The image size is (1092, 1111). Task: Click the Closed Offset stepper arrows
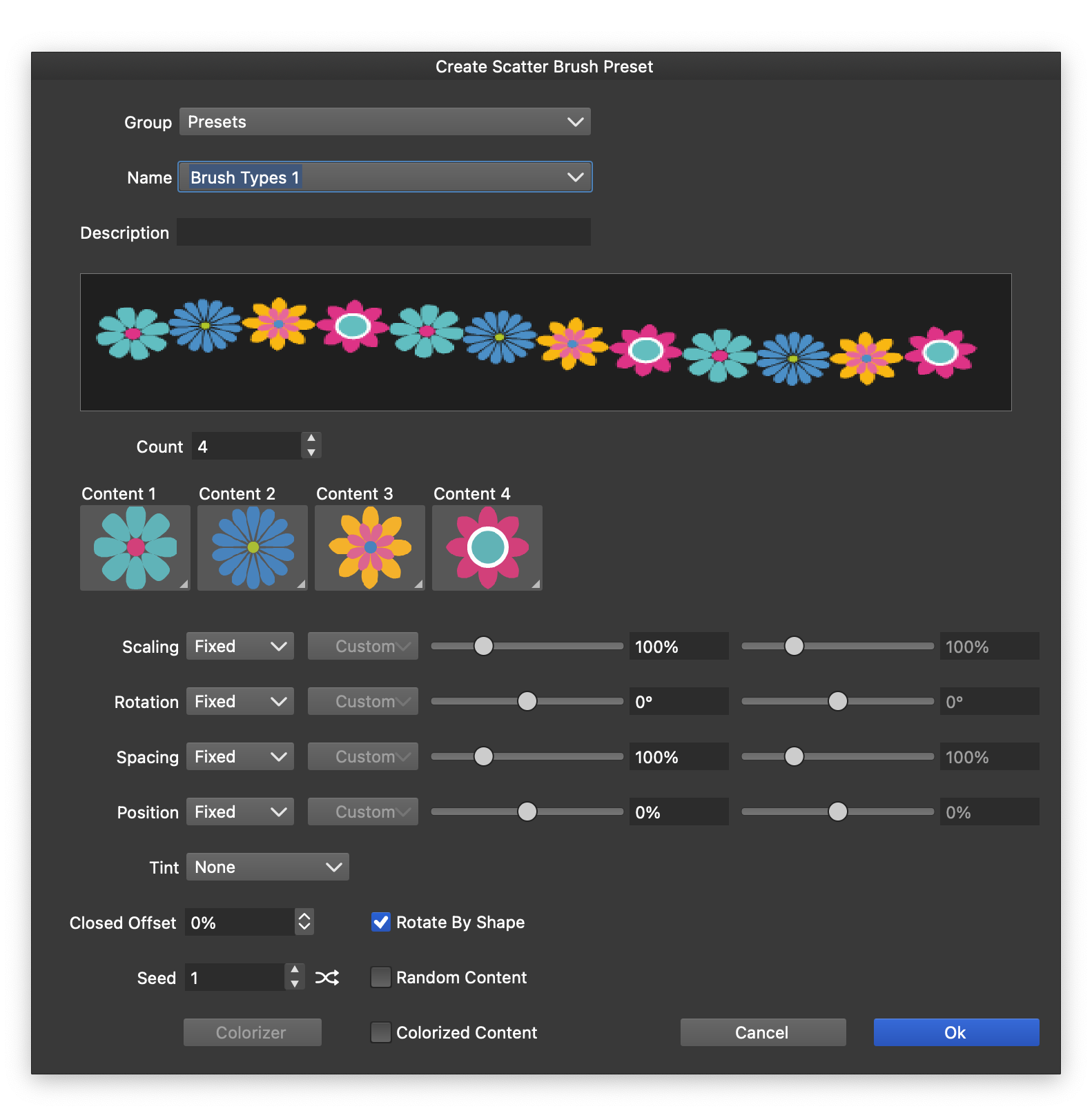(x=304, y=922)
